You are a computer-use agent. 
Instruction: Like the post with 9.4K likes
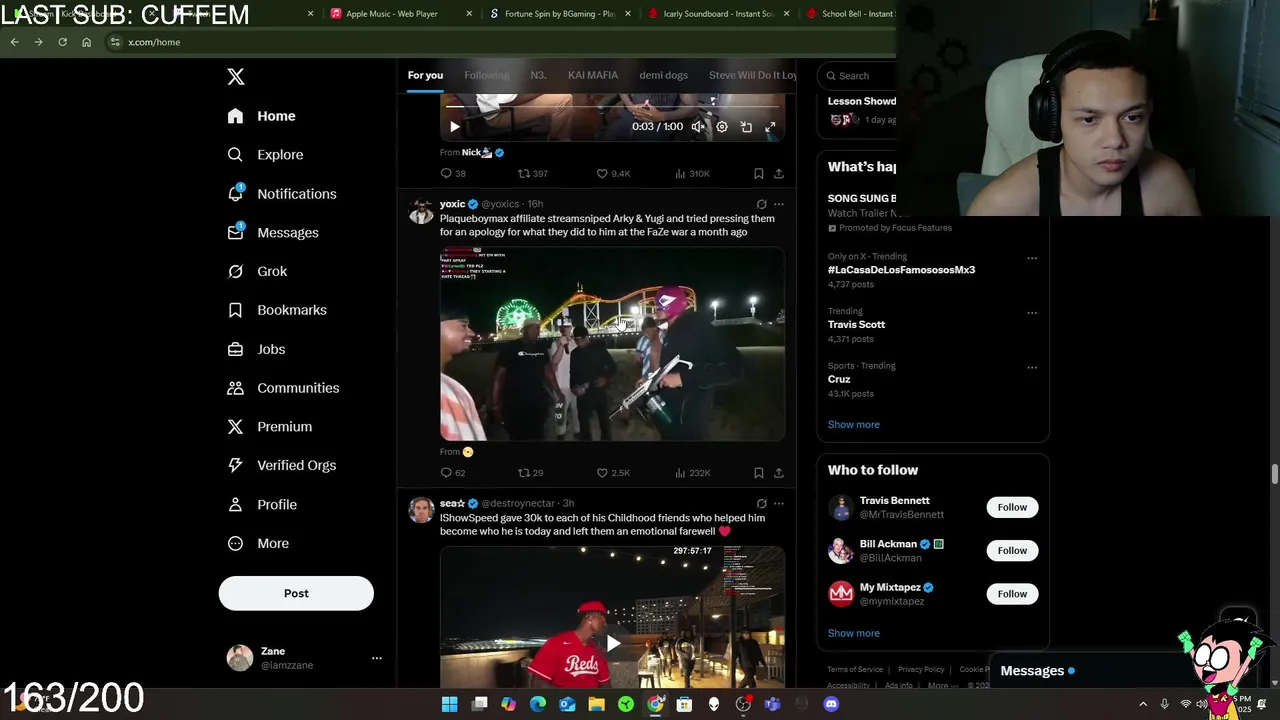[613, 174]
